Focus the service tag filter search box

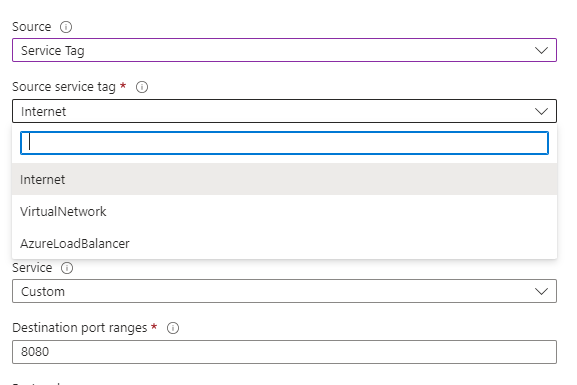284,143
